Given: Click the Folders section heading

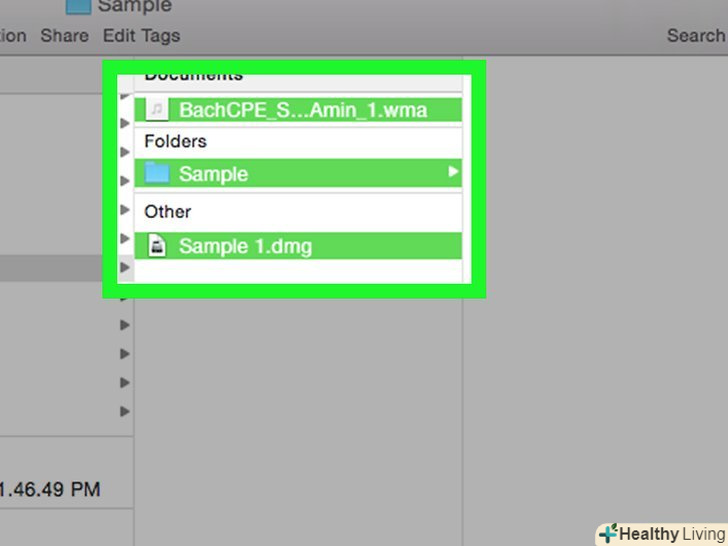Looking at the screenshot, I should pos(175,142).
